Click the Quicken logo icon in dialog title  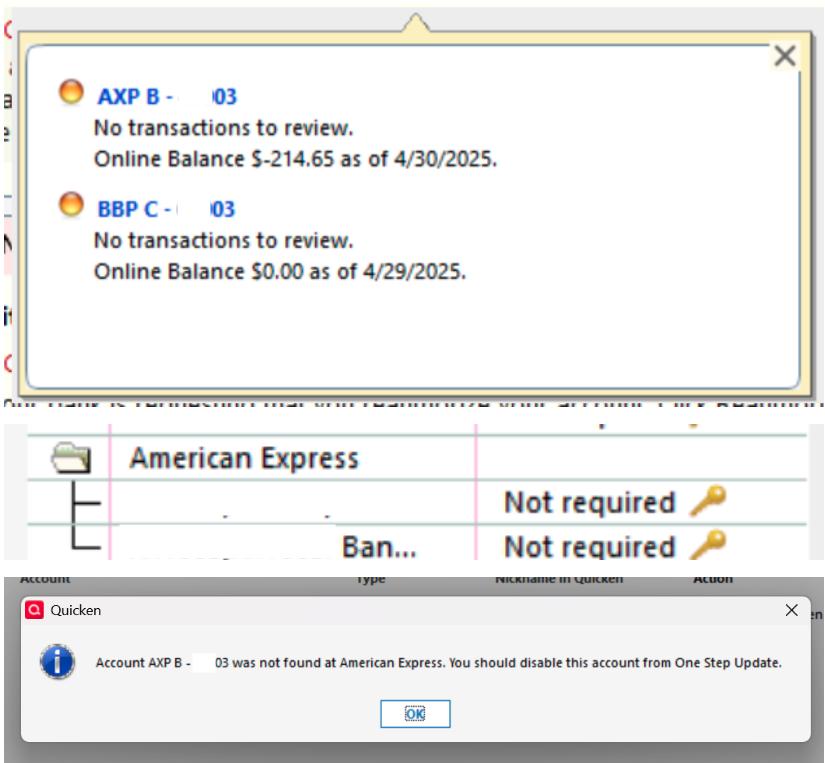pos(34,610)
